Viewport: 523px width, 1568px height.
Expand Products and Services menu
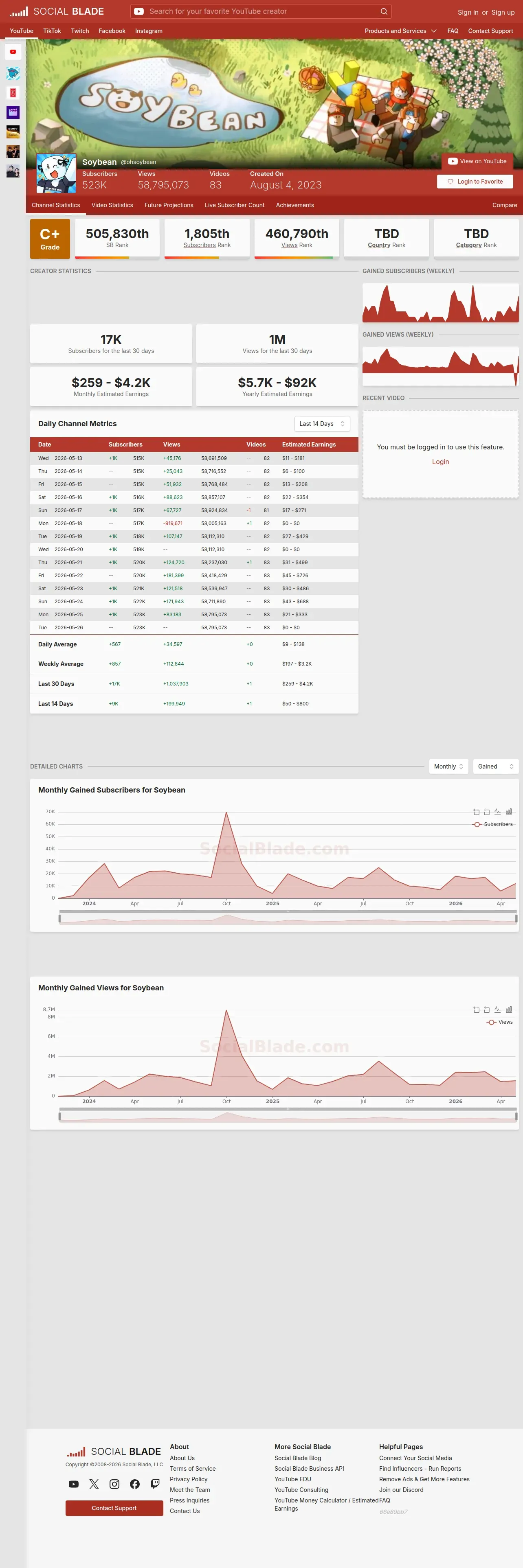click(401, 31)
